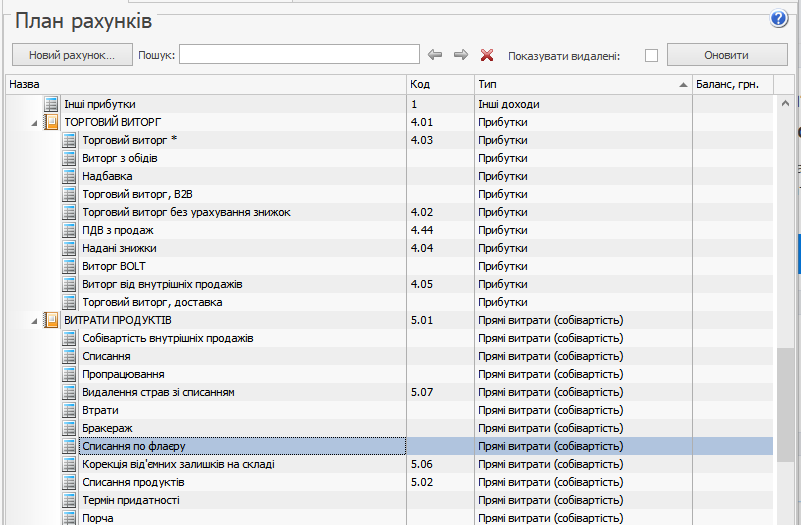Viewport: 801px width, 525px height.
Task: Click the account icon beside Бракераж
Action: click(x=70, y=428)
